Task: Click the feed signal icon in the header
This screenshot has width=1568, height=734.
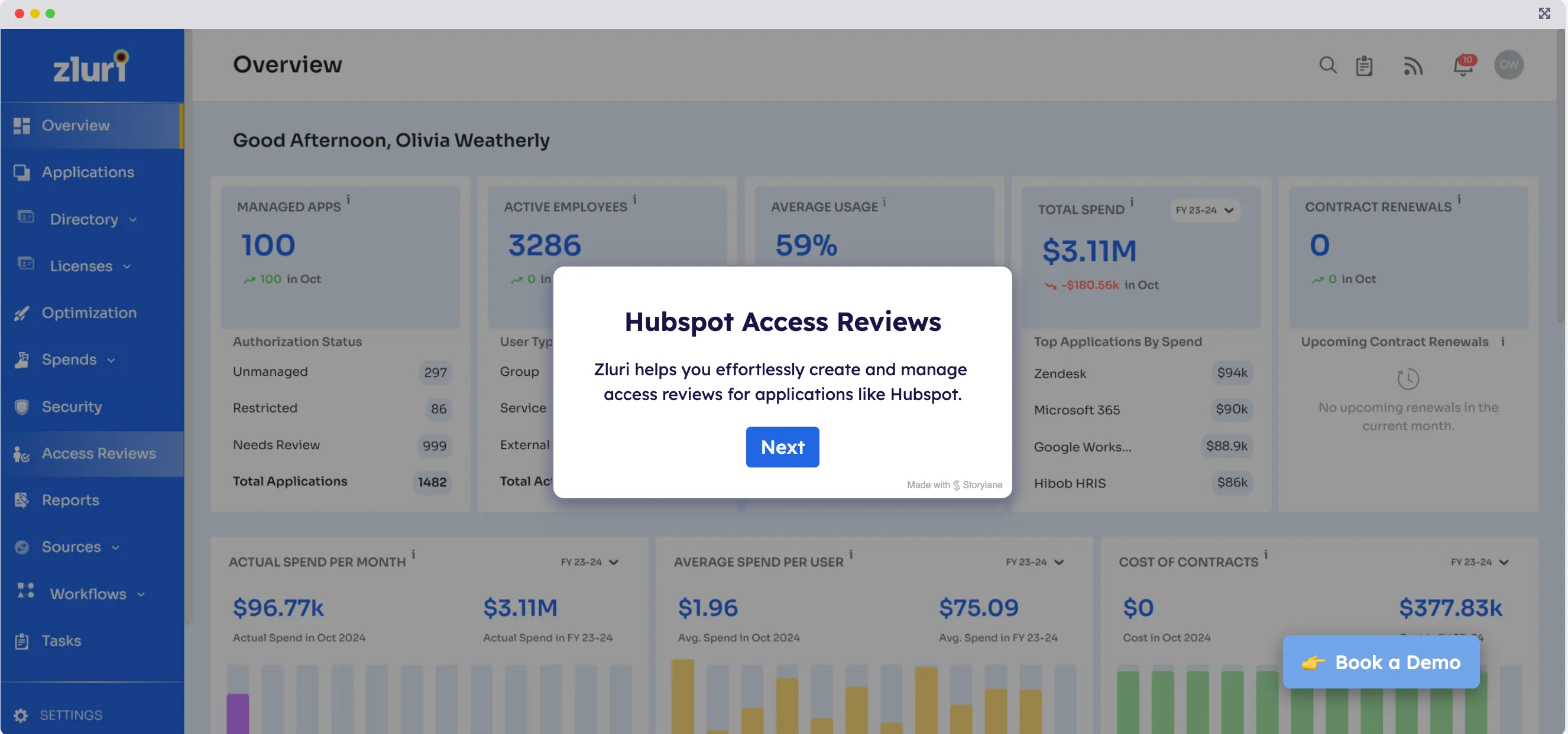Action: pyautogui.click(x=1413, y=65)
